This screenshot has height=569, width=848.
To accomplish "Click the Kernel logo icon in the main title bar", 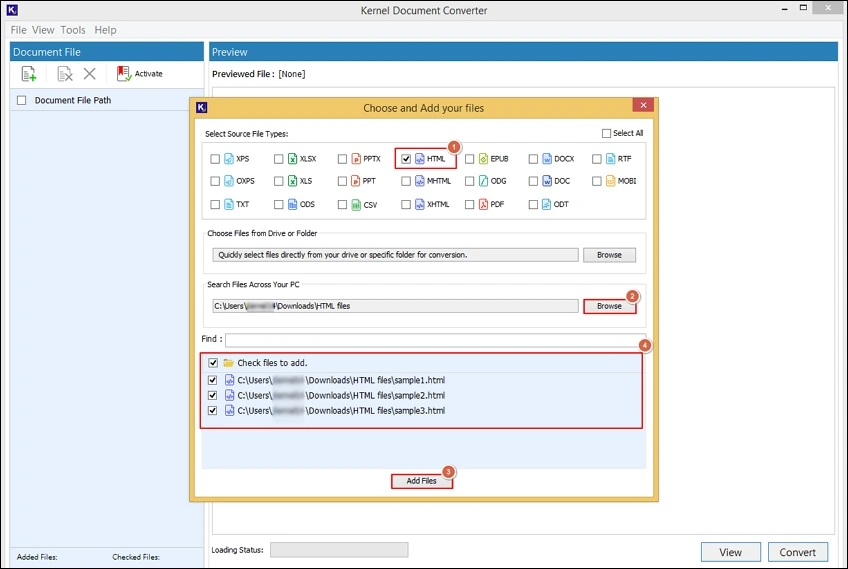I will (x=12, y=10).
